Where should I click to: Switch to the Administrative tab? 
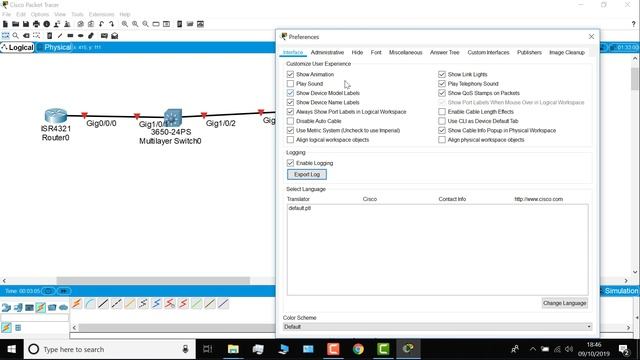(327, 52)
